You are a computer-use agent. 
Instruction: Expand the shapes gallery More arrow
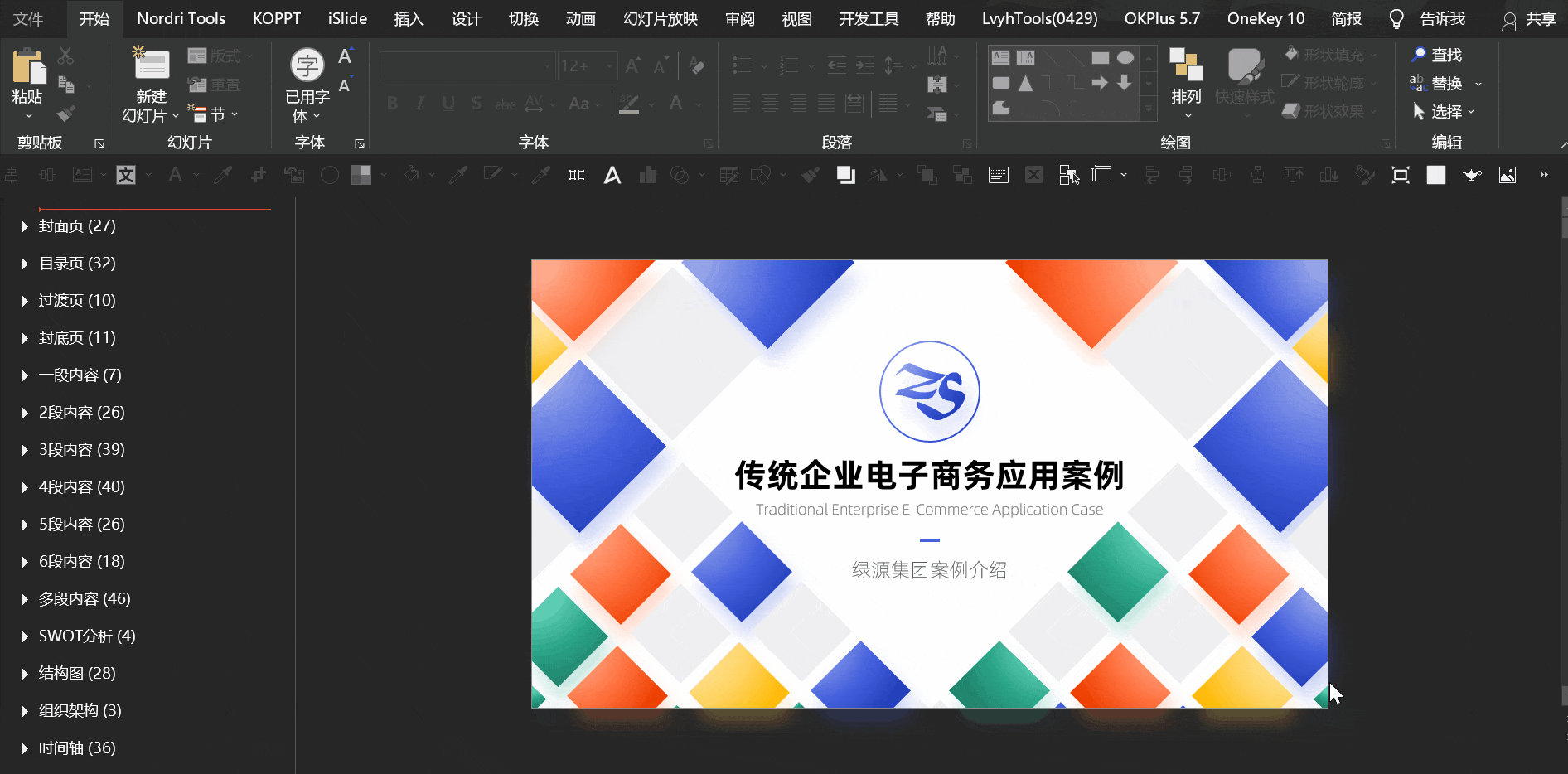1149,108
